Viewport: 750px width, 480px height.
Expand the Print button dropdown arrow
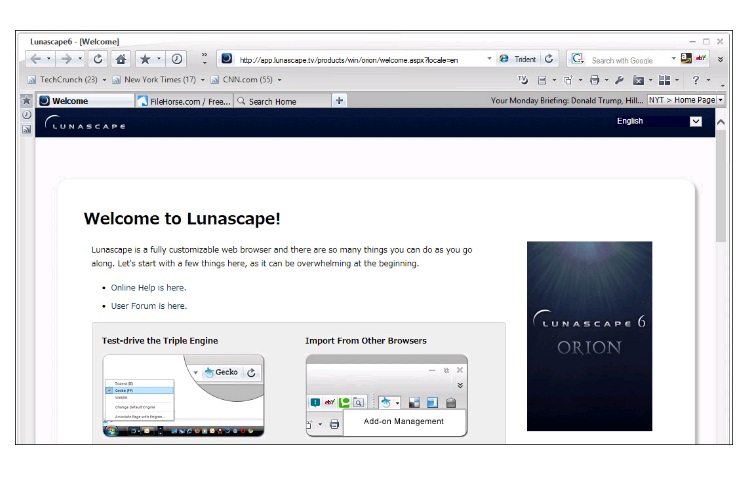(607, 80)
